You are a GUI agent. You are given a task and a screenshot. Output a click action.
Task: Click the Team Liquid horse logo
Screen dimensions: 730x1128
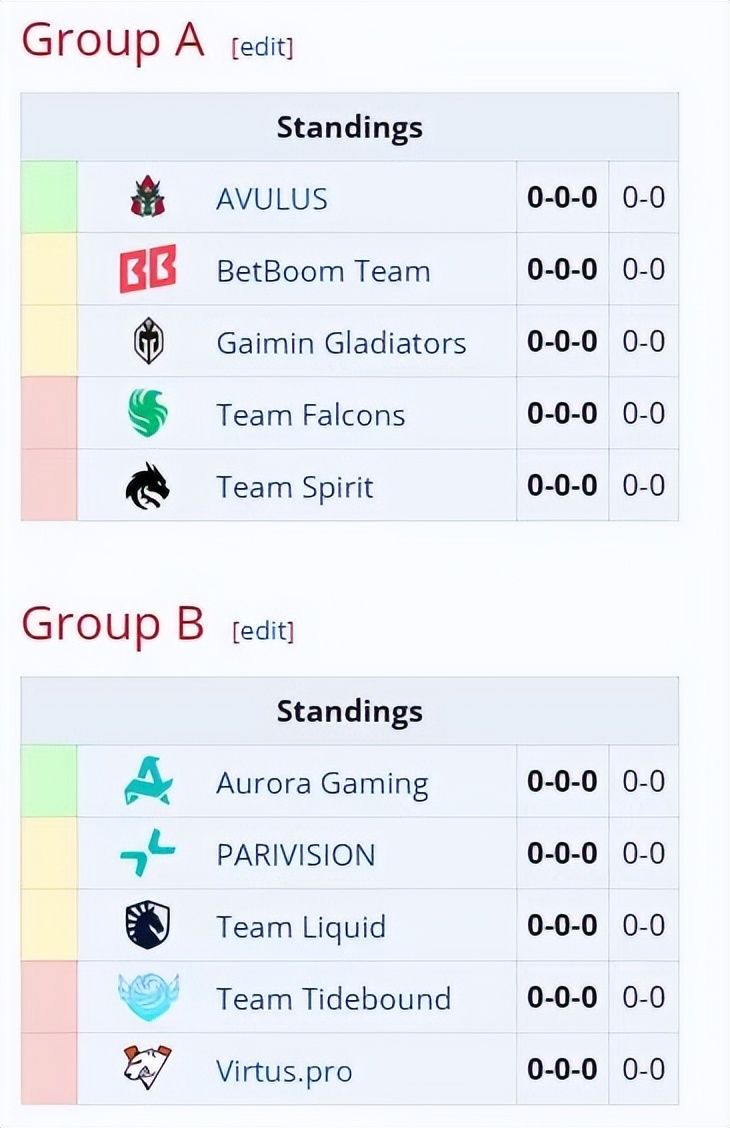click(x=148, y=926)
